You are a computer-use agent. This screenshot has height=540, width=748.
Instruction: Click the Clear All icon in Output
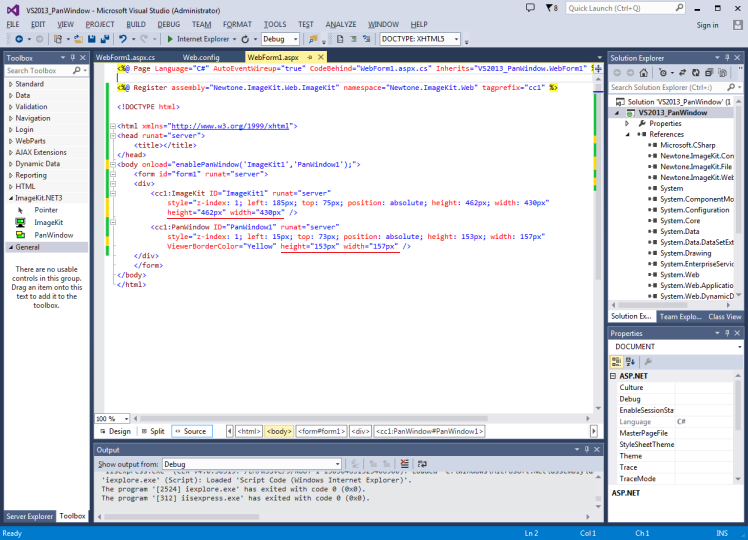pos(405,464)
